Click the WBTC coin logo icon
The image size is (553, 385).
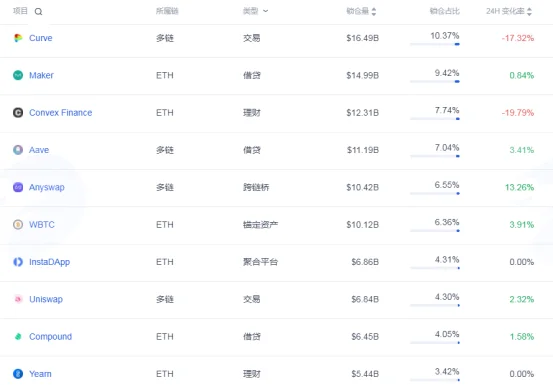(18, 225)
